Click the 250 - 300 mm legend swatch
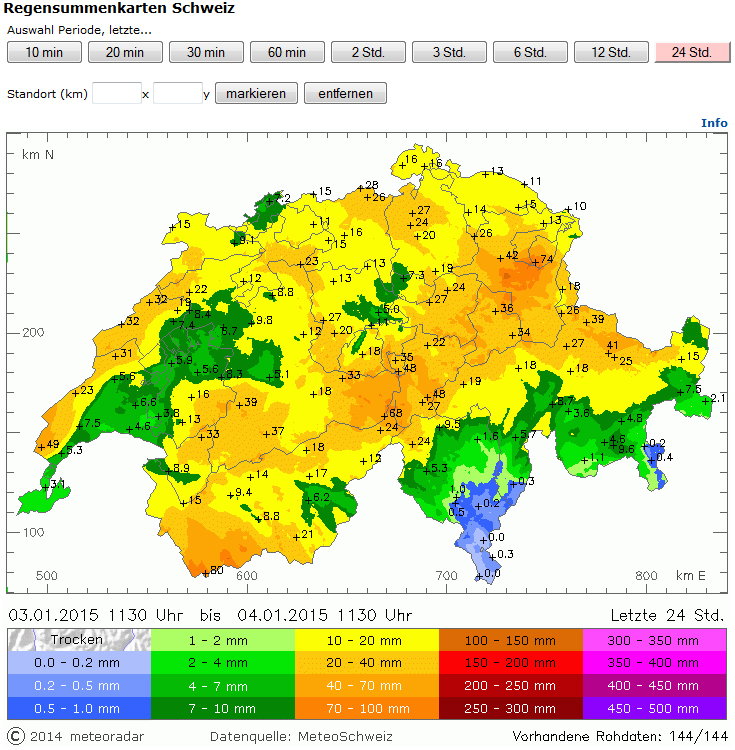 [511, 708]
